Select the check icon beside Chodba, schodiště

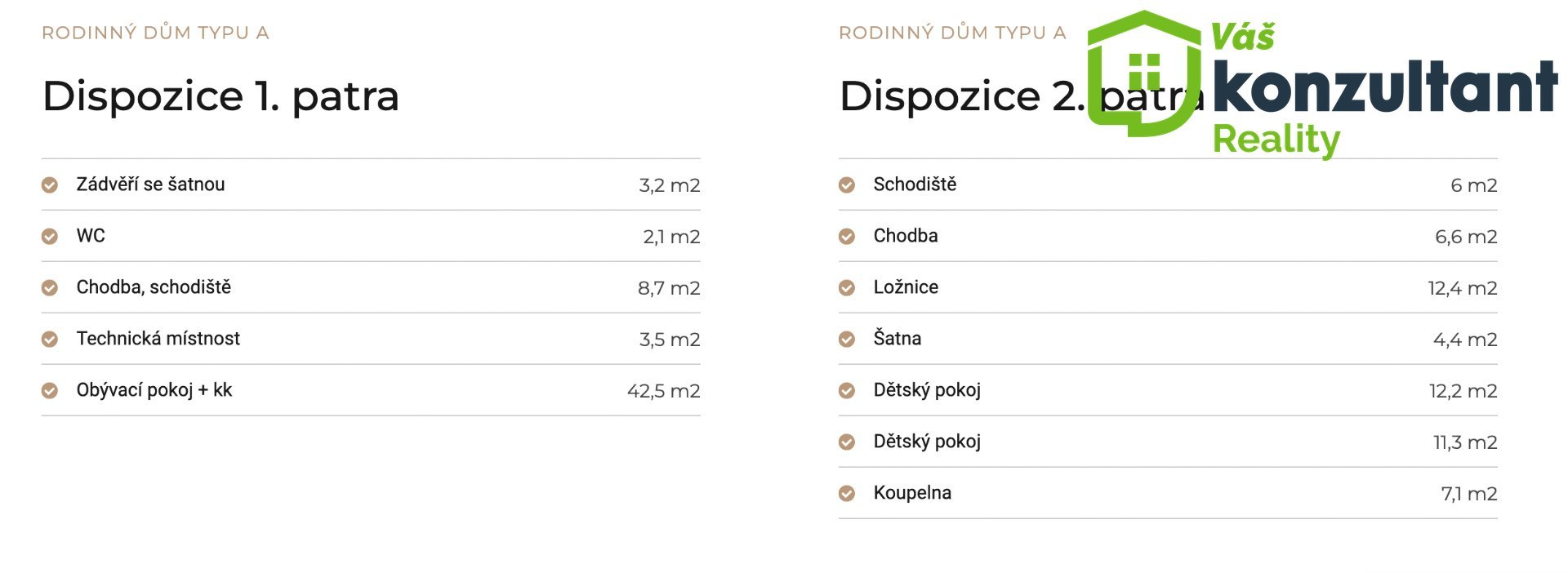point(50,288)
